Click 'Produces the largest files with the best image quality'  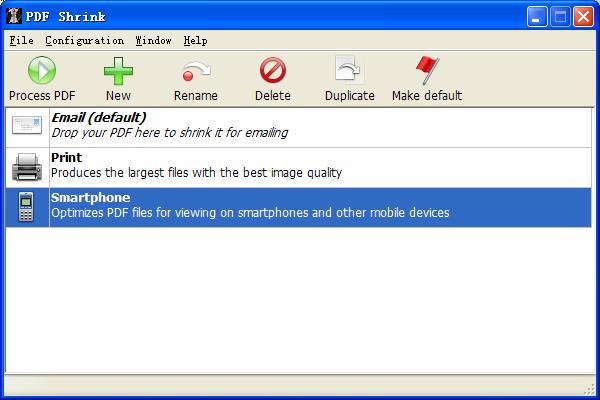point(197,173)
